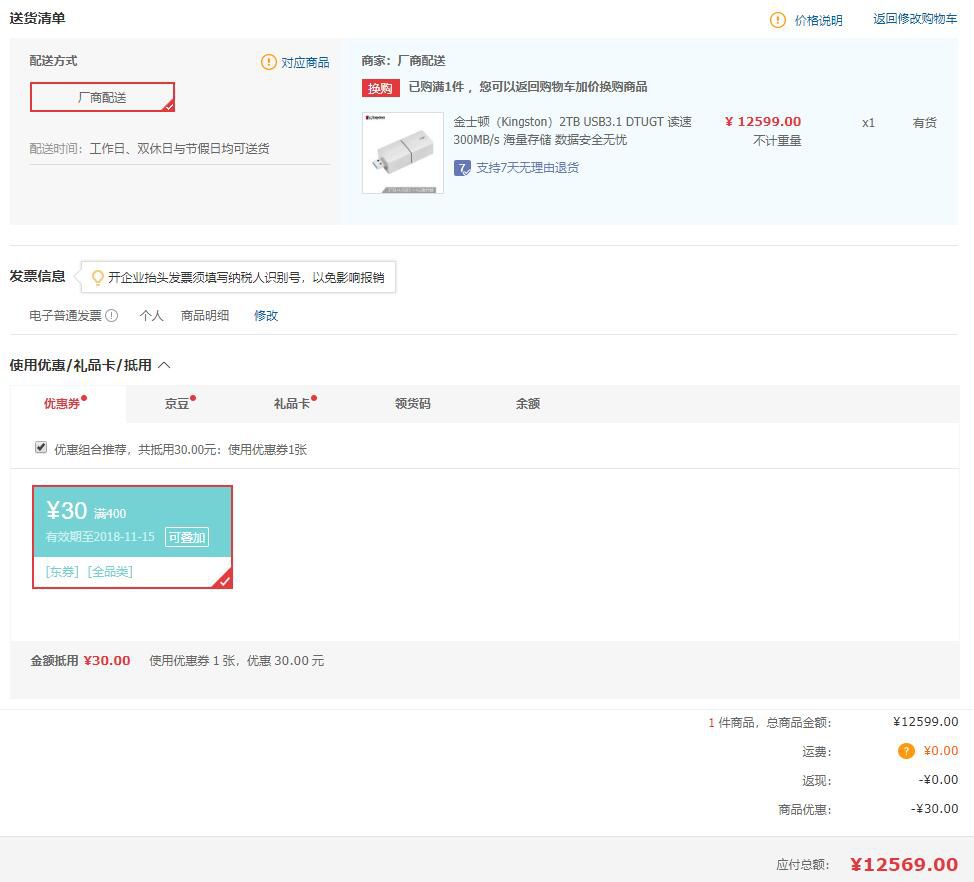Click the 7-day return shield icon
The width and height of the screenshot is (974, 882).
click(x=462, y=168)
